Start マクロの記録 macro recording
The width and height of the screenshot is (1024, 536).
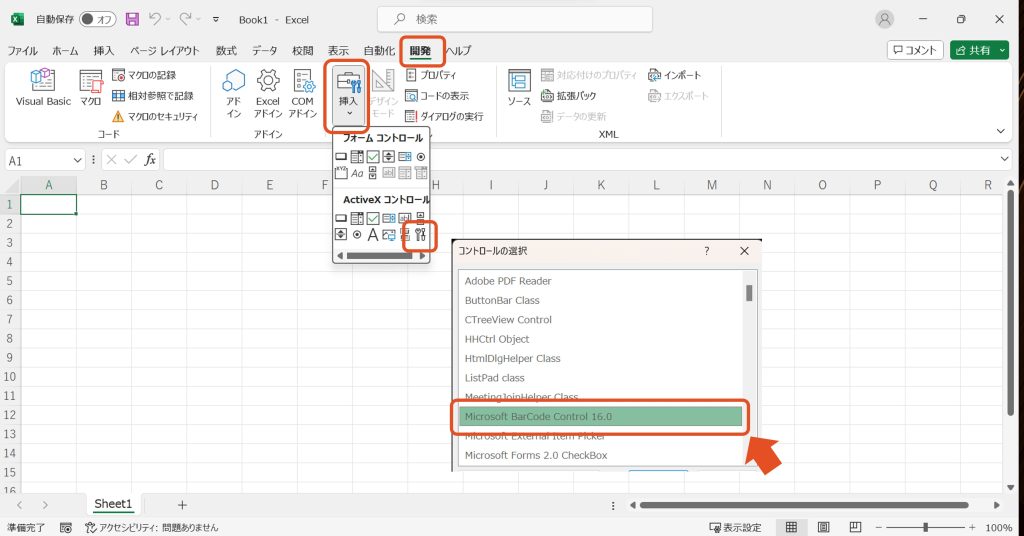pyautogui.click(x=144, y=75)
